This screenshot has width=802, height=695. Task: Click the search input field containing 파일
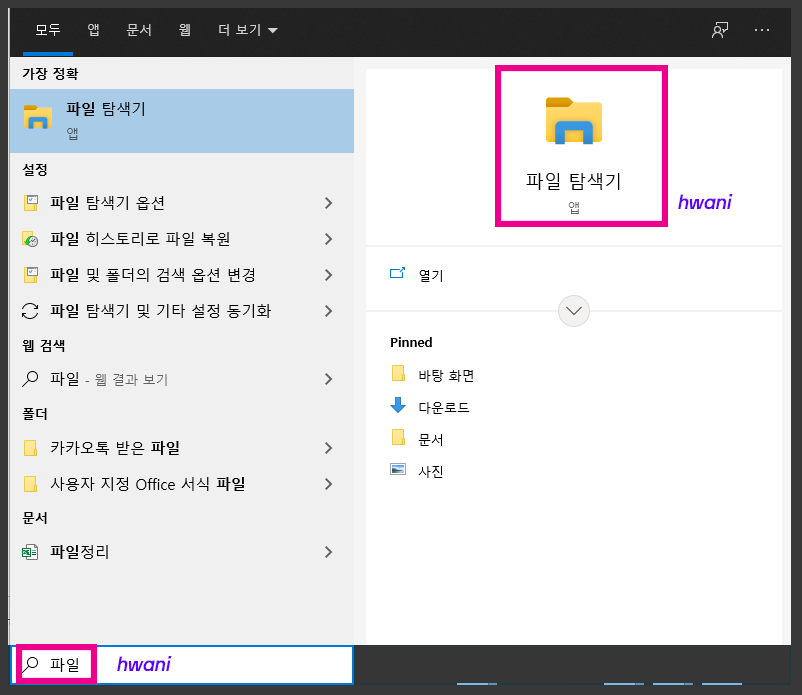point(182,664)
